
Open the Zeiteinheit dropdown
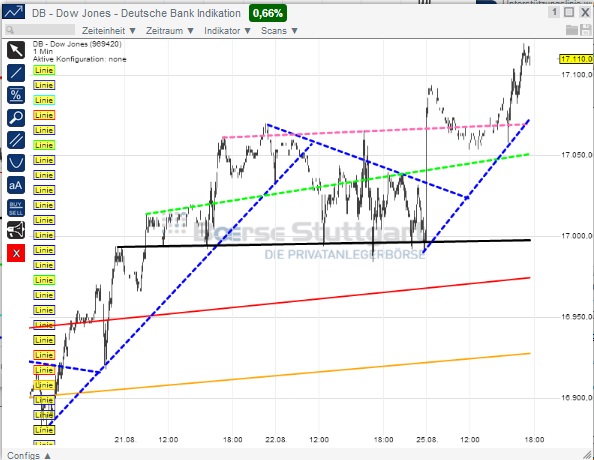(109, 31)
